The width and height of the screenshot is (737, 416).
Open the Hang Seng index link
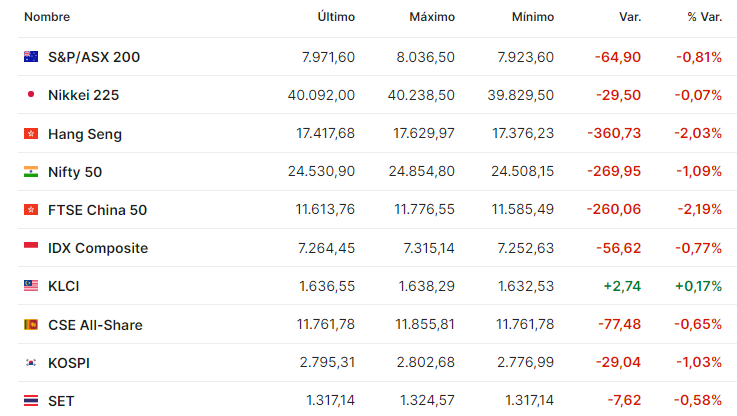pos(85,134)
